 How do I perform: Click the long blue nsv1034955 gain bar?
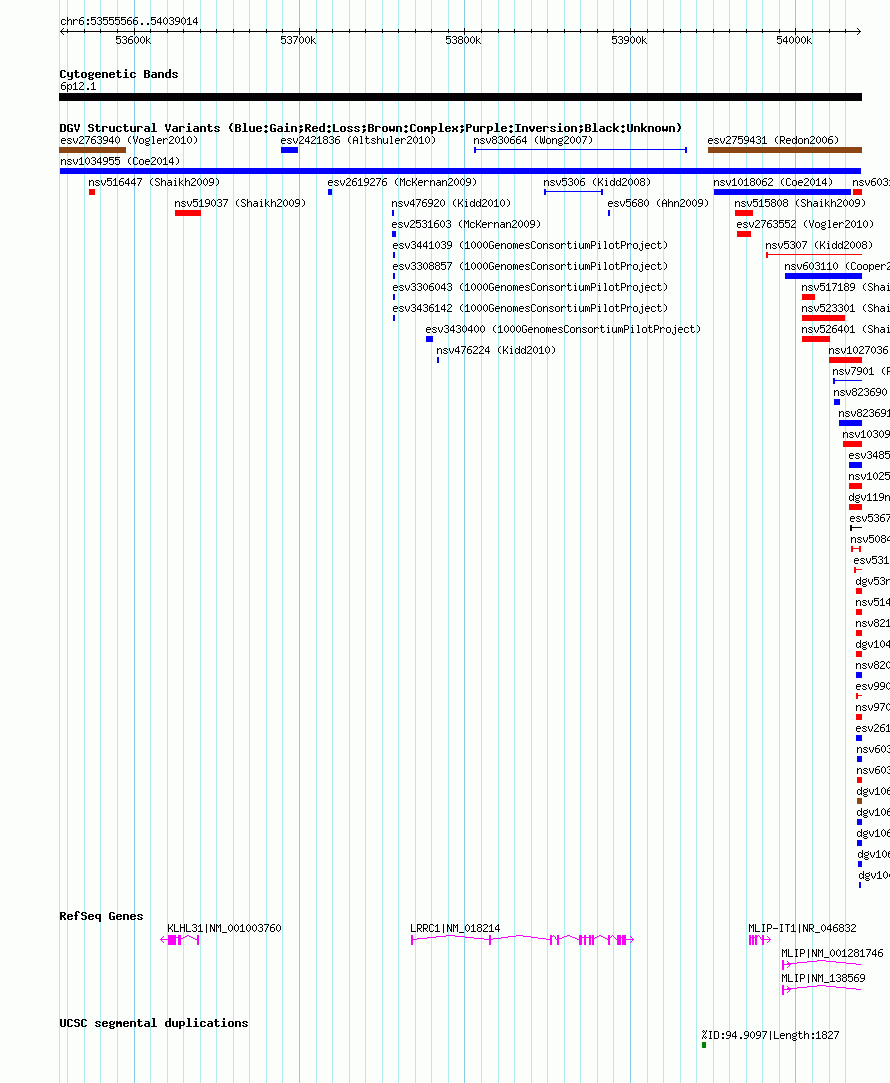461,171
